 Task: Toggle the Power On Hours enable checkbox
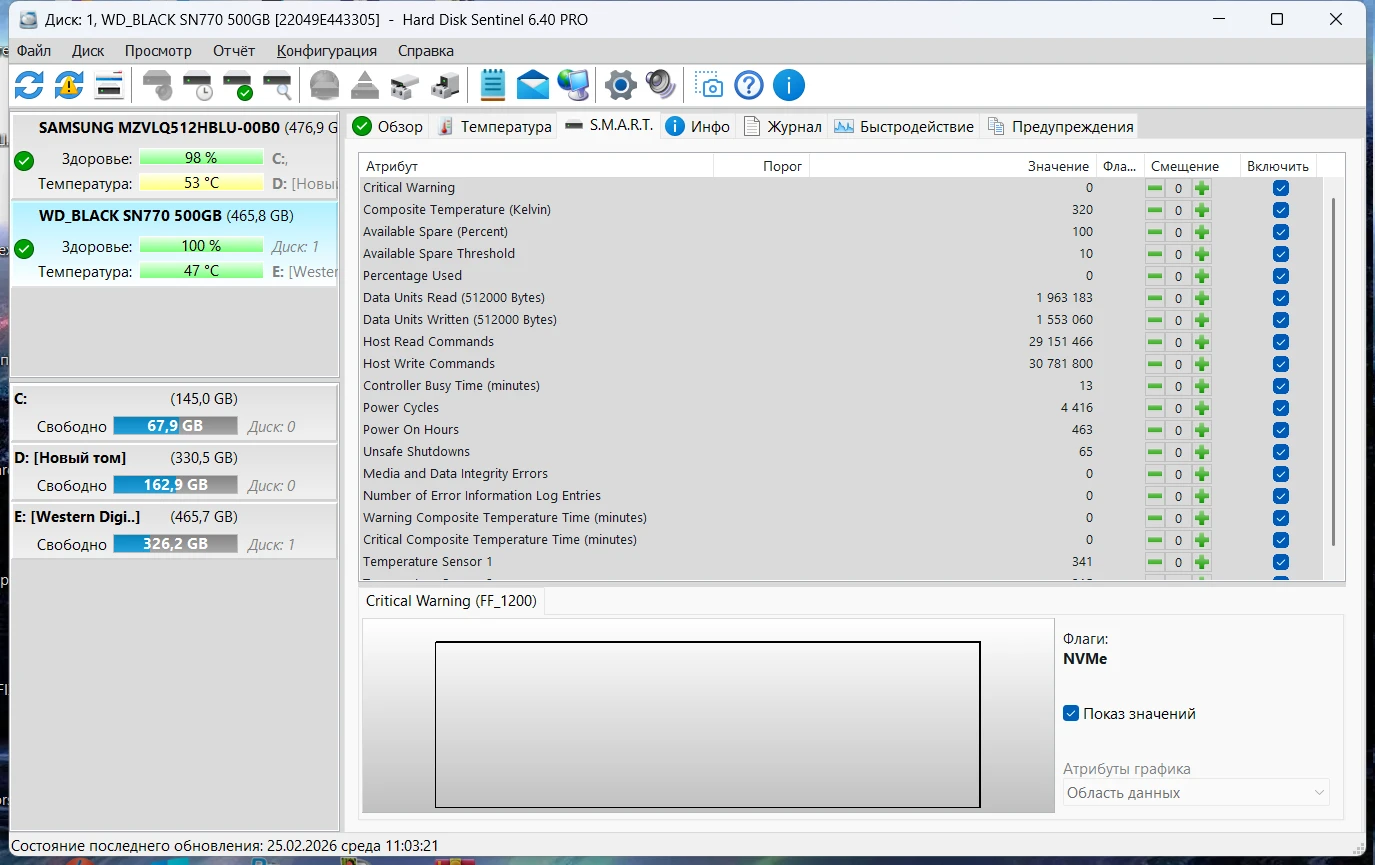click(x=1280, y=430)
